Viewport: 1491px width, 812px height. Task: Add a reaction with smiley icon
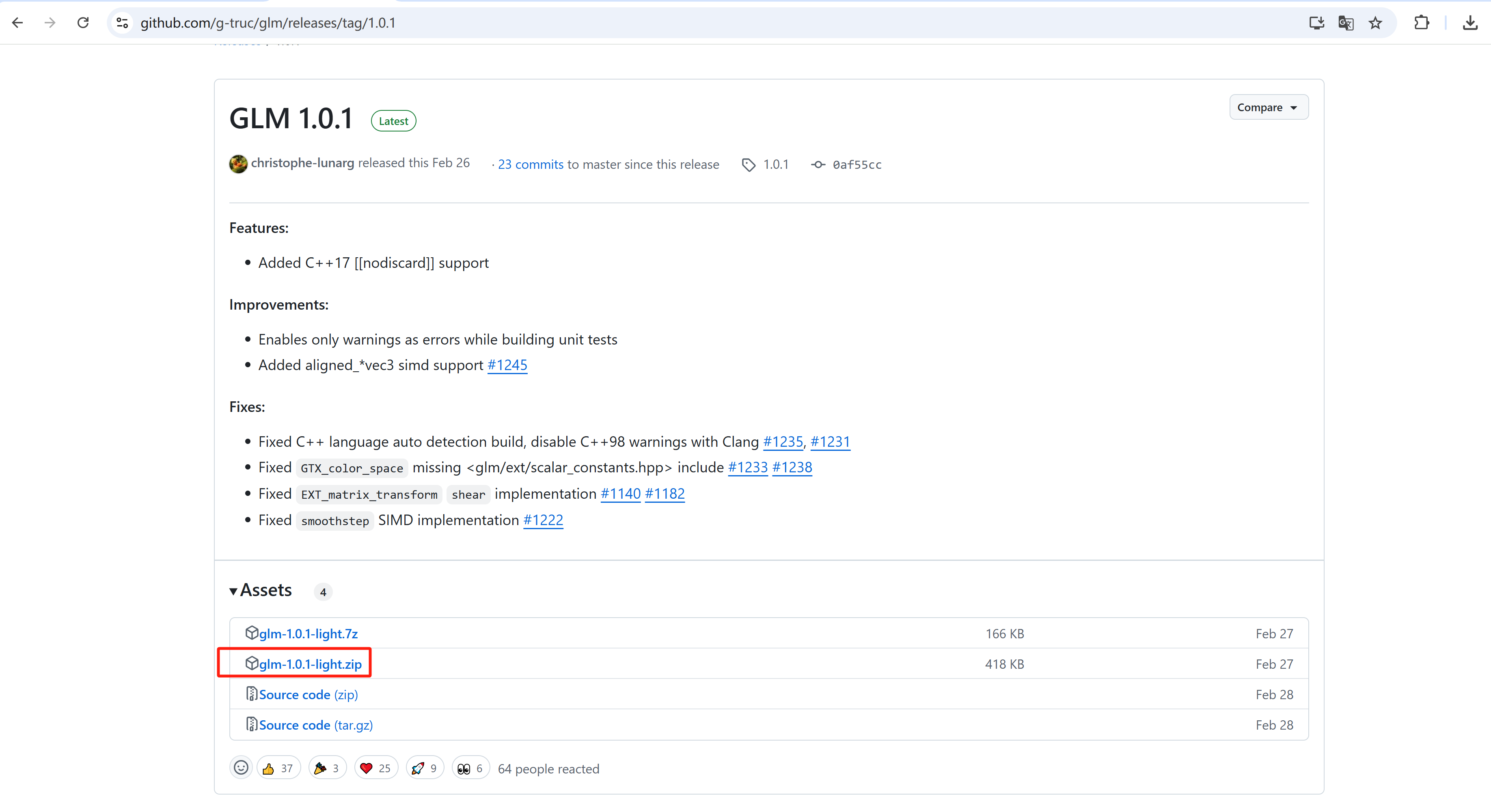[x=241, y=767]
